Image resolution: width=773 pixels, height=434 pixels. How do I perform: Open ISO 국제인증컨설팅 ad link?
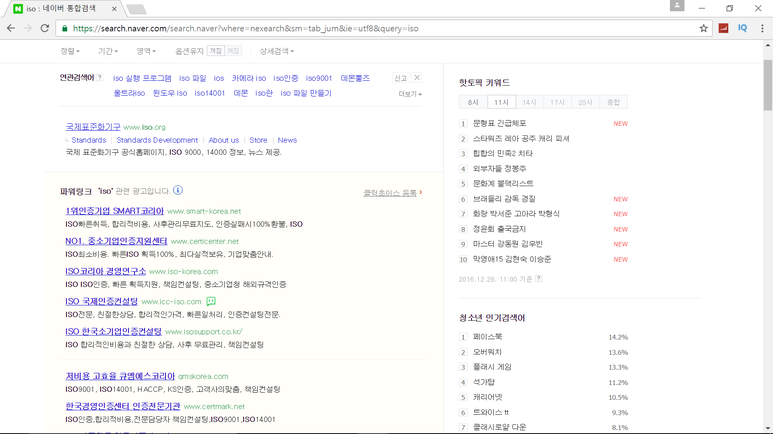(102, 301)
